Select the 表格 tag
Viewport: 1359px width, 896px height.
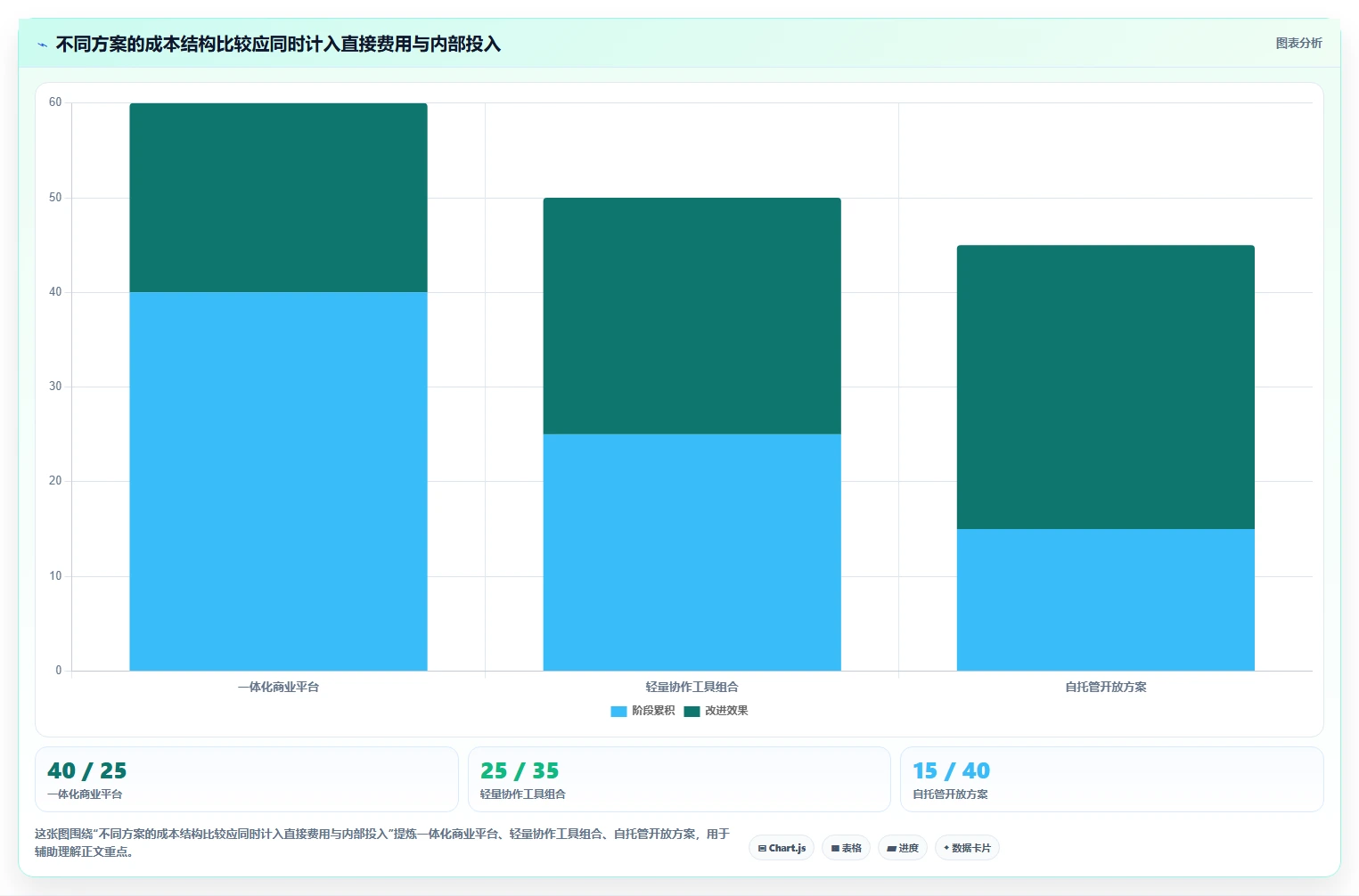847,848
